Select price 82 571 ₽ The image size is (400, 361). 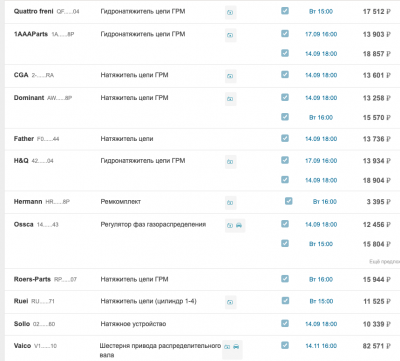(377, 346)
